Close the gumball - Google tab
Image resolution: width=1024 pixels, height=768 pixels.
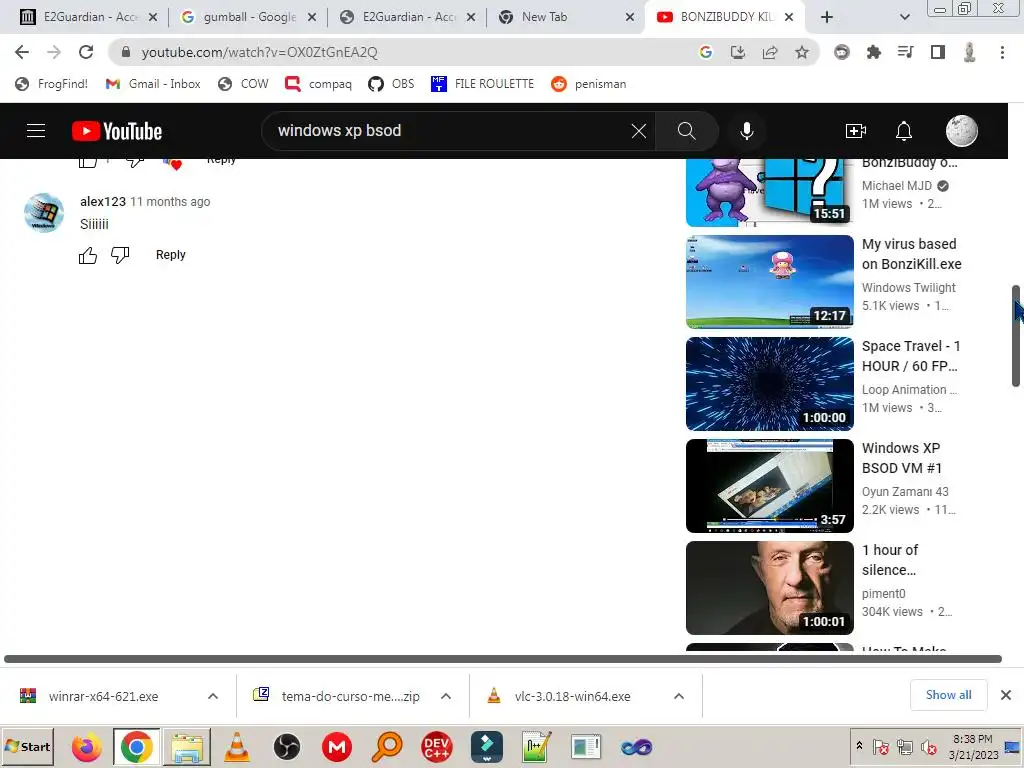(312, 17)
